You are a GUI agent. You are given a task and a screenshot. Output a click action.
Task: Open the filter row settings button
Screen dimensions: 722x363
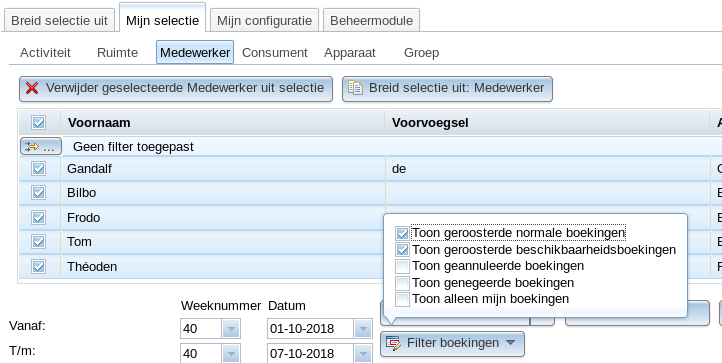click(41, 146)
